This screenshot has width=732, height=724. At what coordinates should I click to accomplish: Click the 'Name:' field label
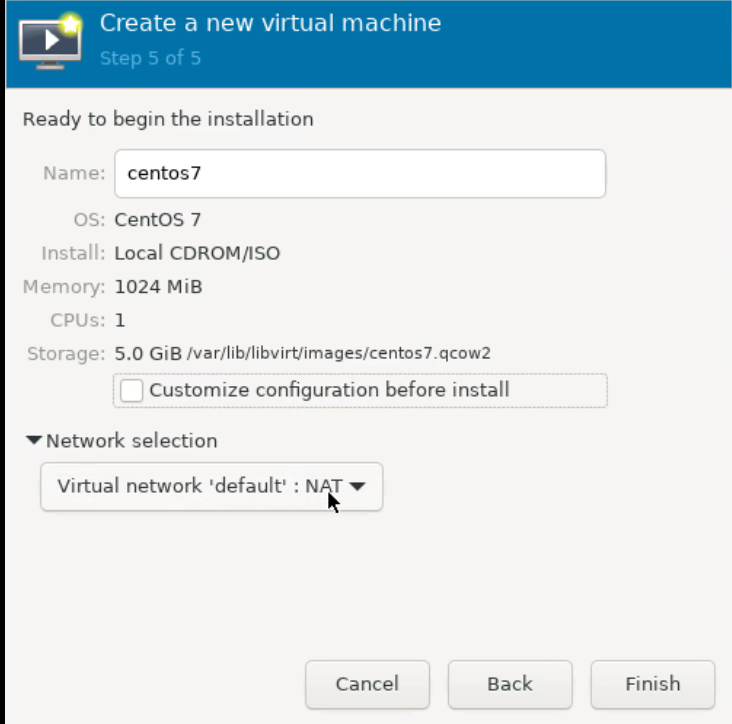(74, 174)
